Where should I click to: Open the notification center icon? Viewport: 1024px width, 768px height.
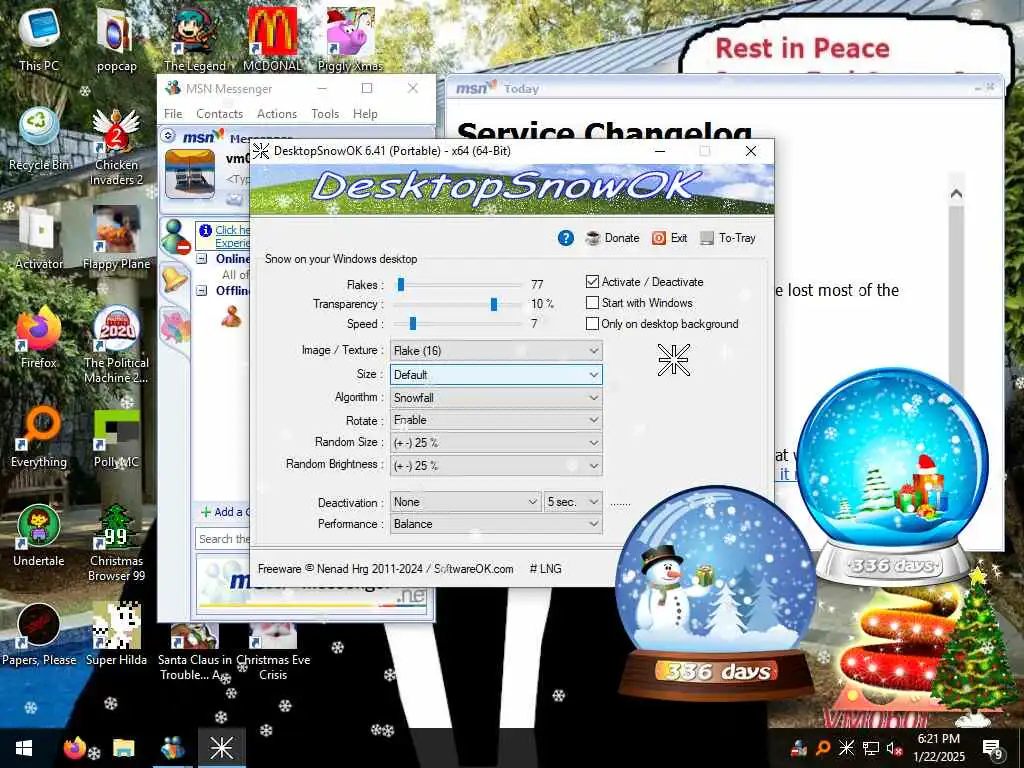[991, 748]
